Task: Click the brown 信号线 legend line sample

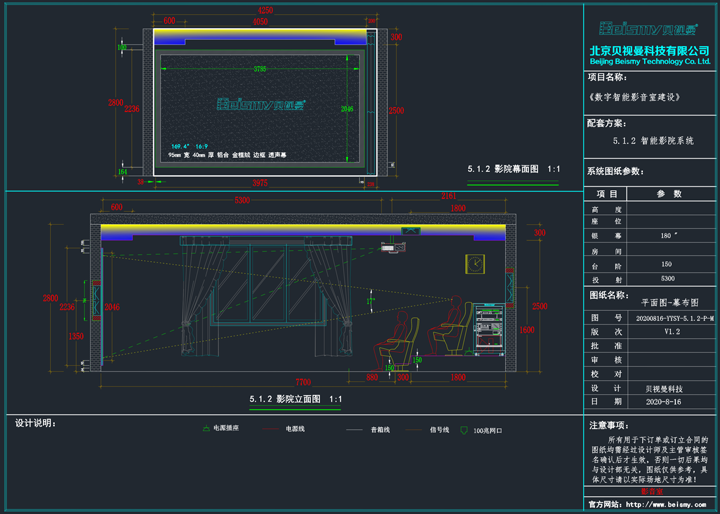Action: click(414, 430)
